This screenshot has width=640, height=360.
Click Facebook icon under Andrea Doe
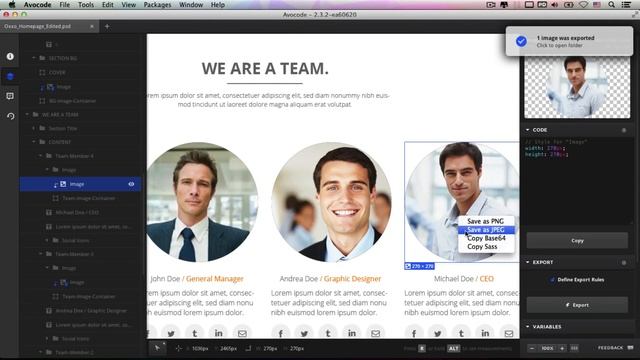tap(280, 333)
